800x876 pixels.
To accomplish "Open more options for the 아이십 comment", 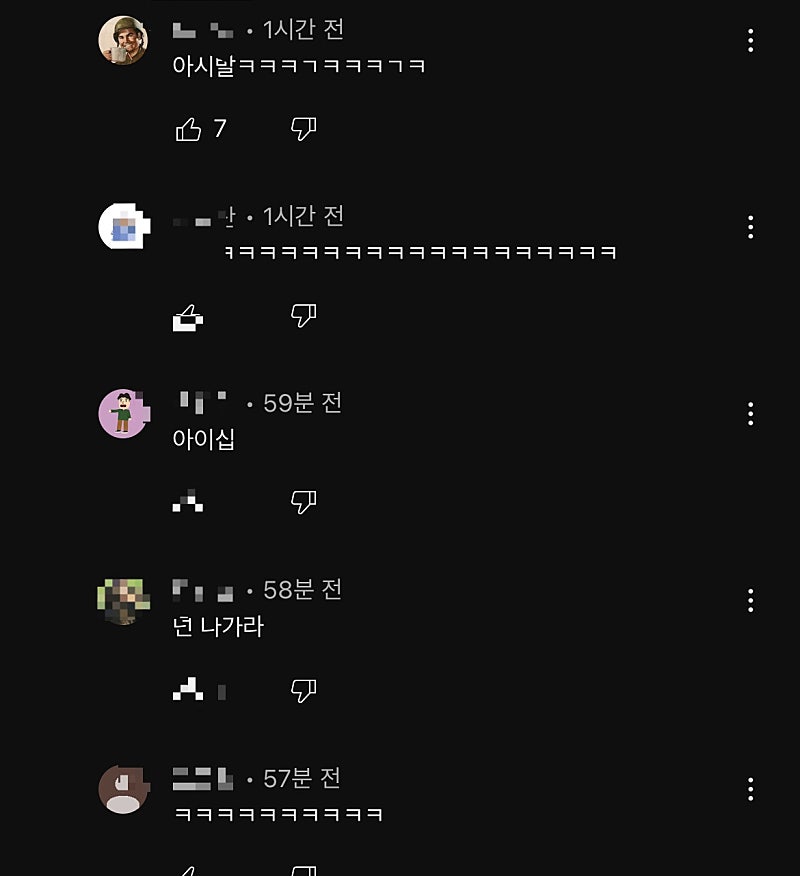I will [x=750, y=414].
